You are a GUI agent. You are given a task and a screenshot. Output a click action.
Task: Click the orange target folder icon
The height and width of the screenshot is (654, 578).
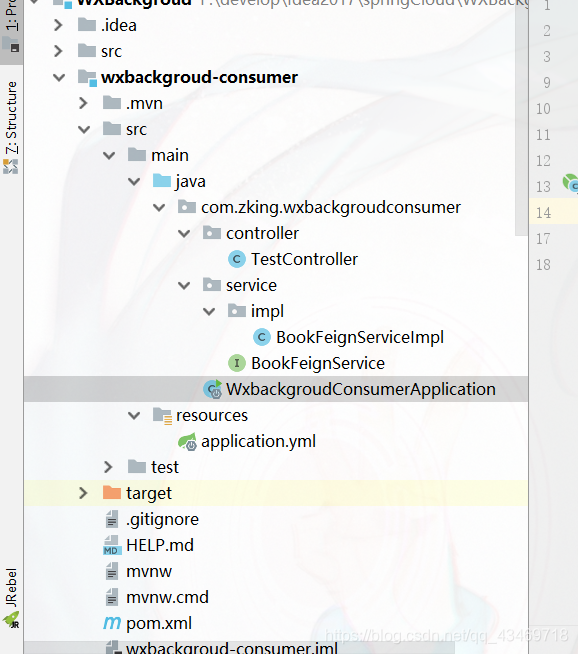coord(112,492)
